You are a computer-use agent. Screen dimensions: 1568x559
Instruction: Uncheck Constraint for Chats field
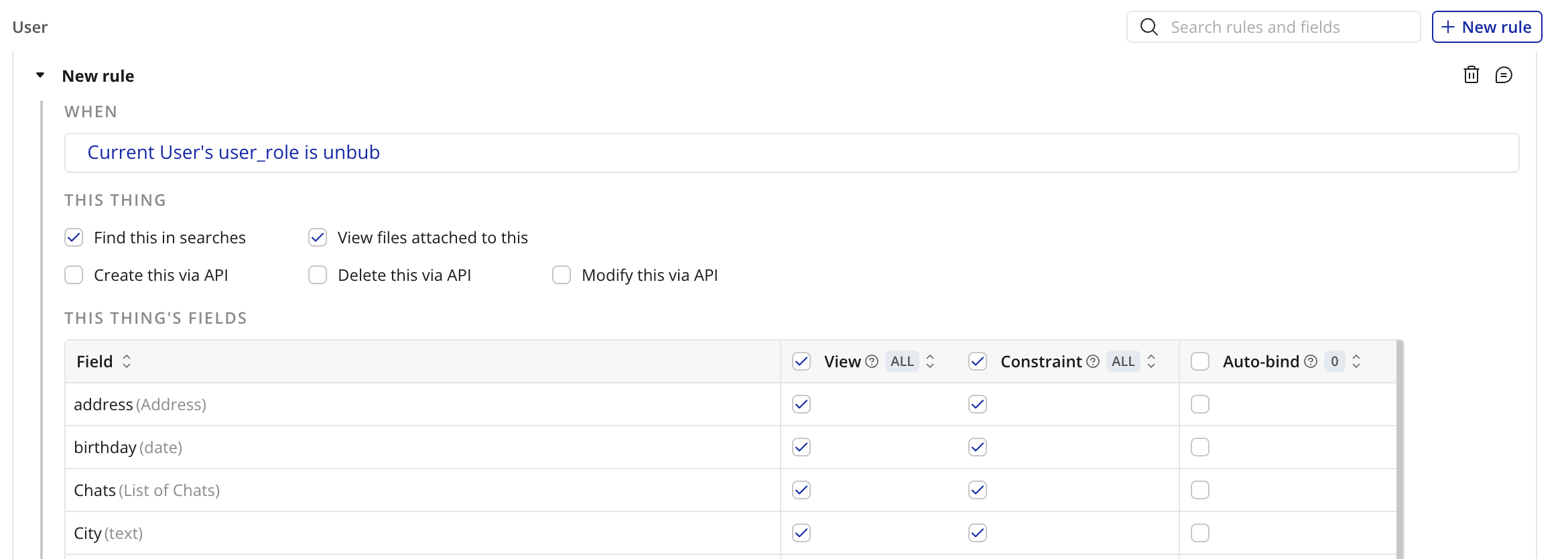tap(978, 490)
